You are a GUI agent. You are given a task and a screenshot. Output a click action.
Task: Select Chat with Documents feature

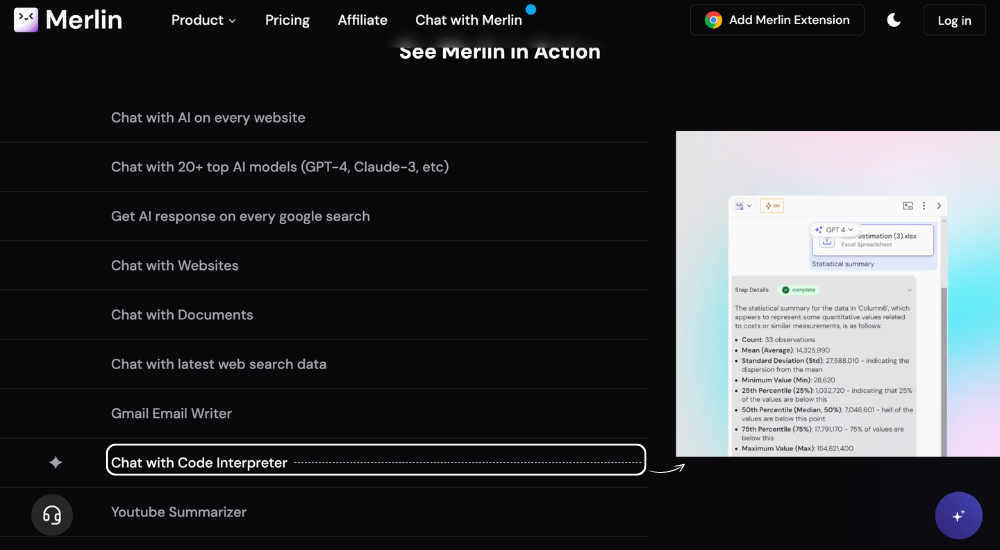[x=182, y=315]
